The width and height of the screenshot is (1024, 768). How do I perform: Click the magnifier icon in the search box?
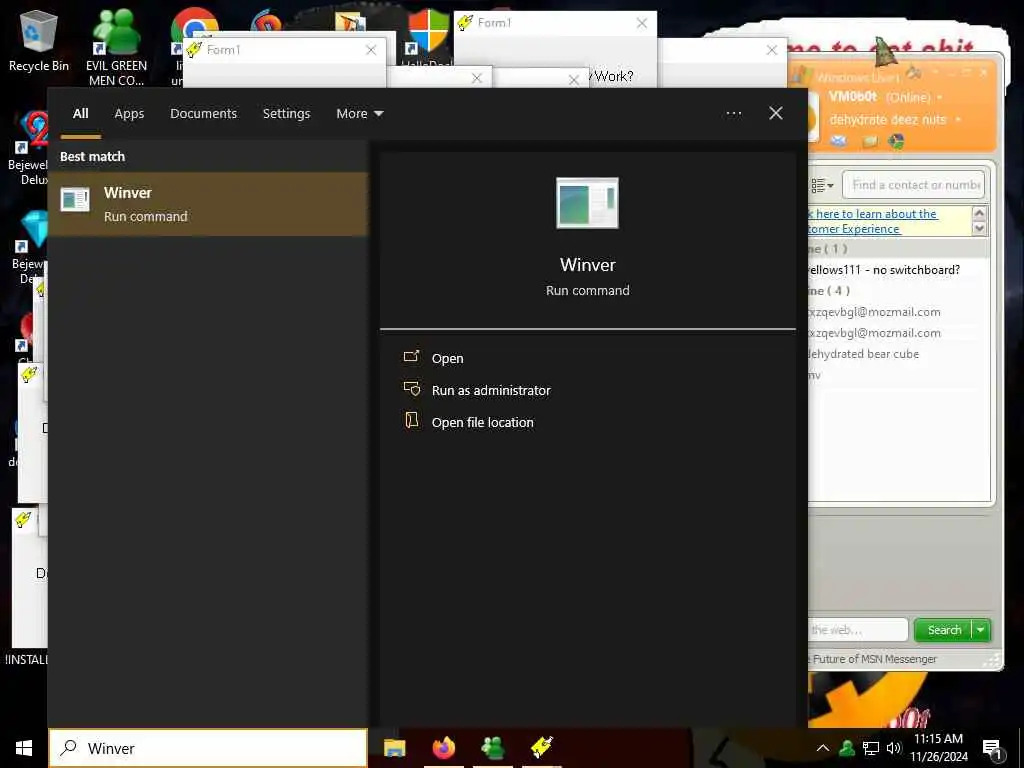pos(69,748)
